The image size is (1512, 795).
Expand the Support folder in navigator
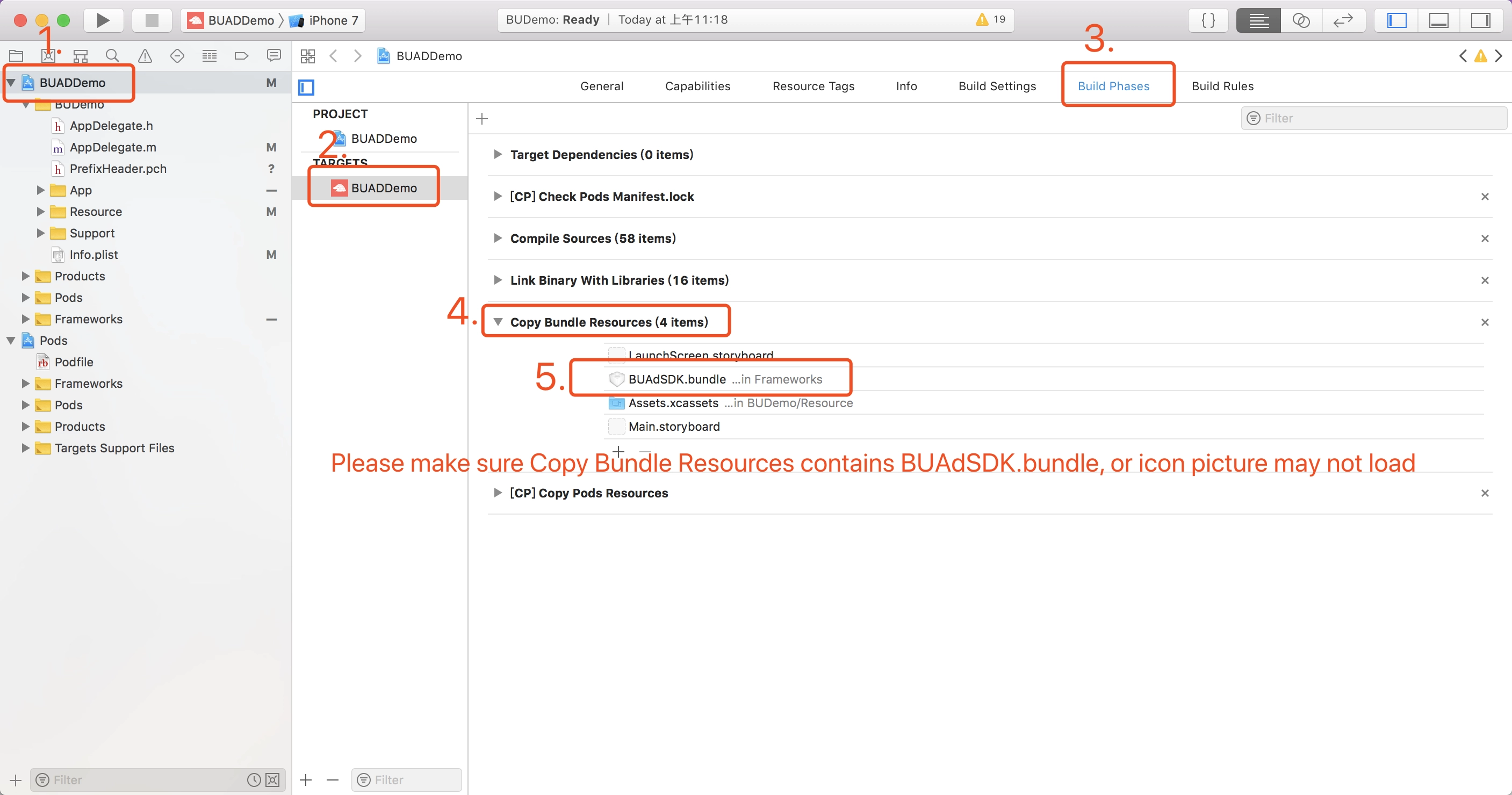40,233
